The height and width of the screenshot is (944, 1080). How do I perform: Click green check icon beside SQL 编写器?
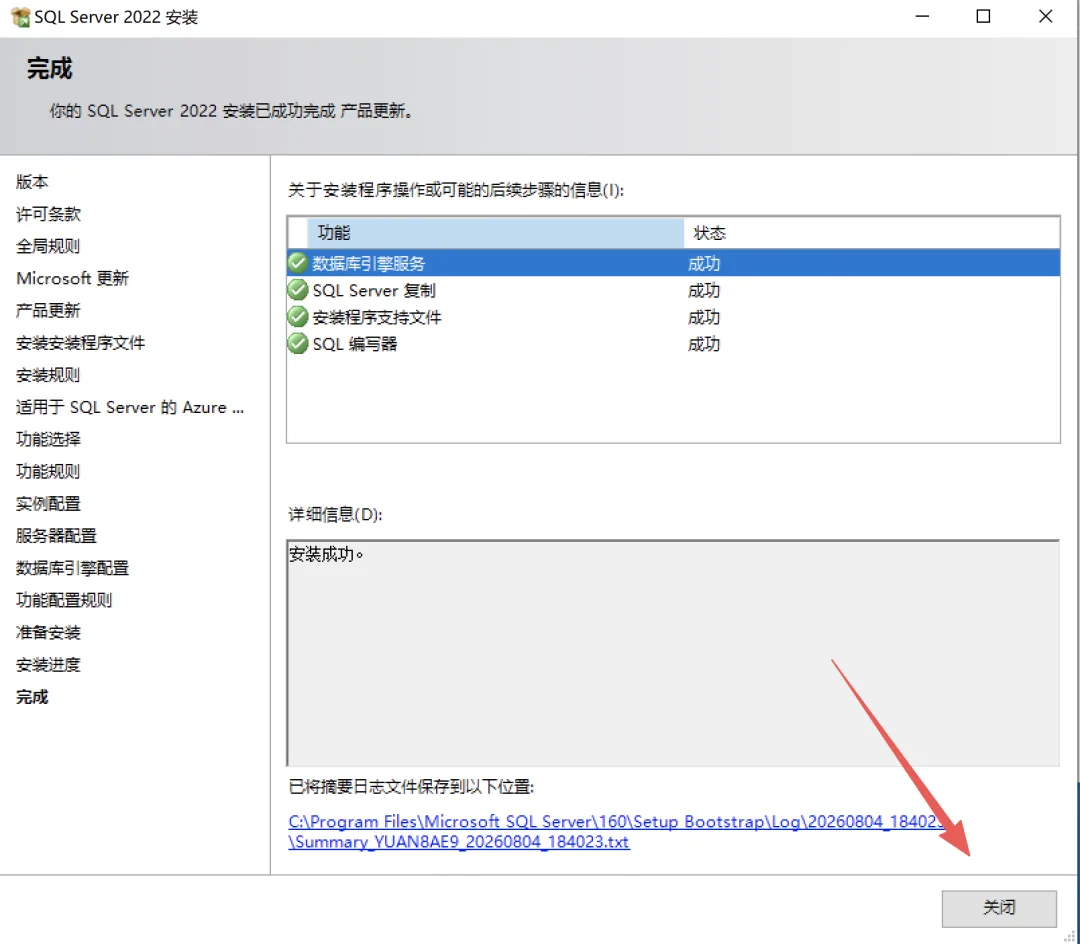(x=298, y=343)
